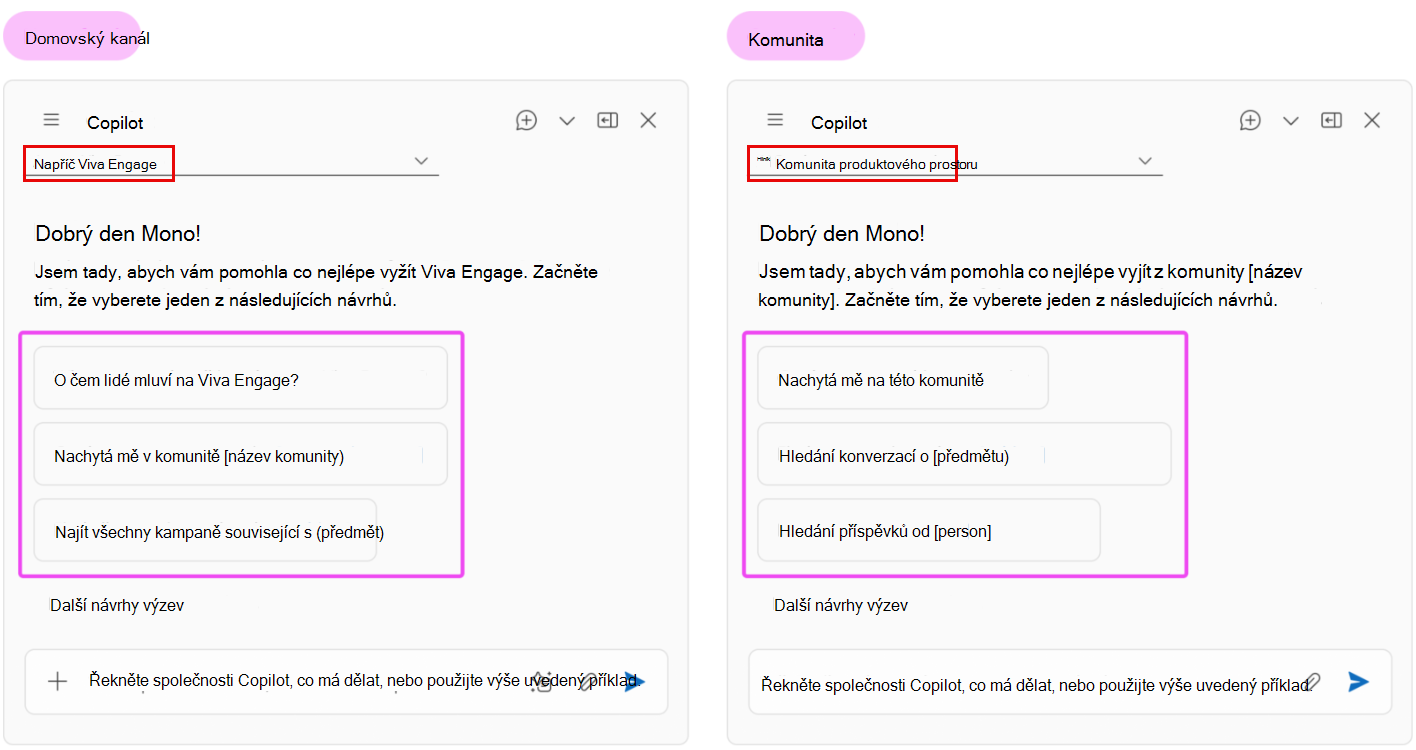The height and width of the screenshot is (750, 1416).
Task: Select suggestion Nachytá mě v komunitě
Action: (240, 454)
